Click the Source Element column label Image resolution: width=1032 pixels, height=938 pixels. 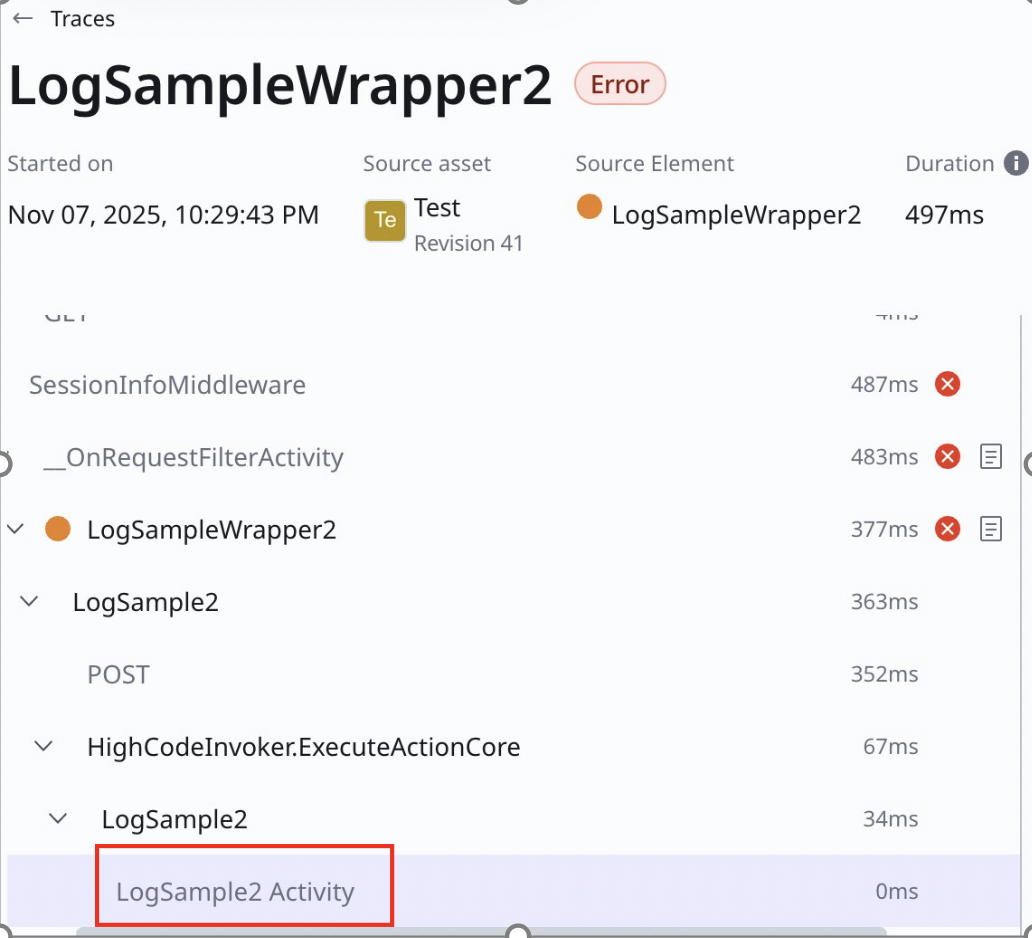[654, 163]
